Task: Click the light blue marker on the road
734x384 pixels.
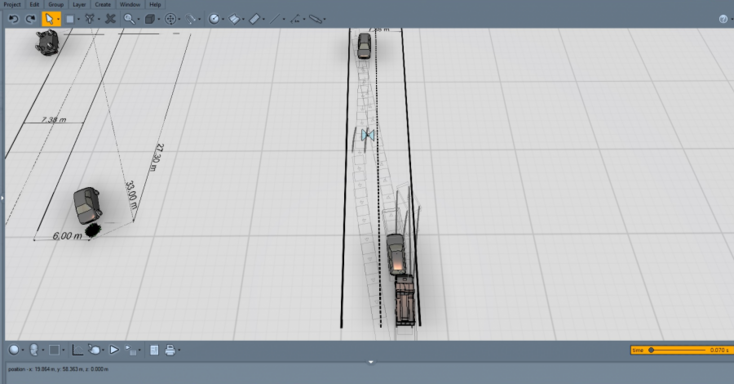Action: [368, 135]
